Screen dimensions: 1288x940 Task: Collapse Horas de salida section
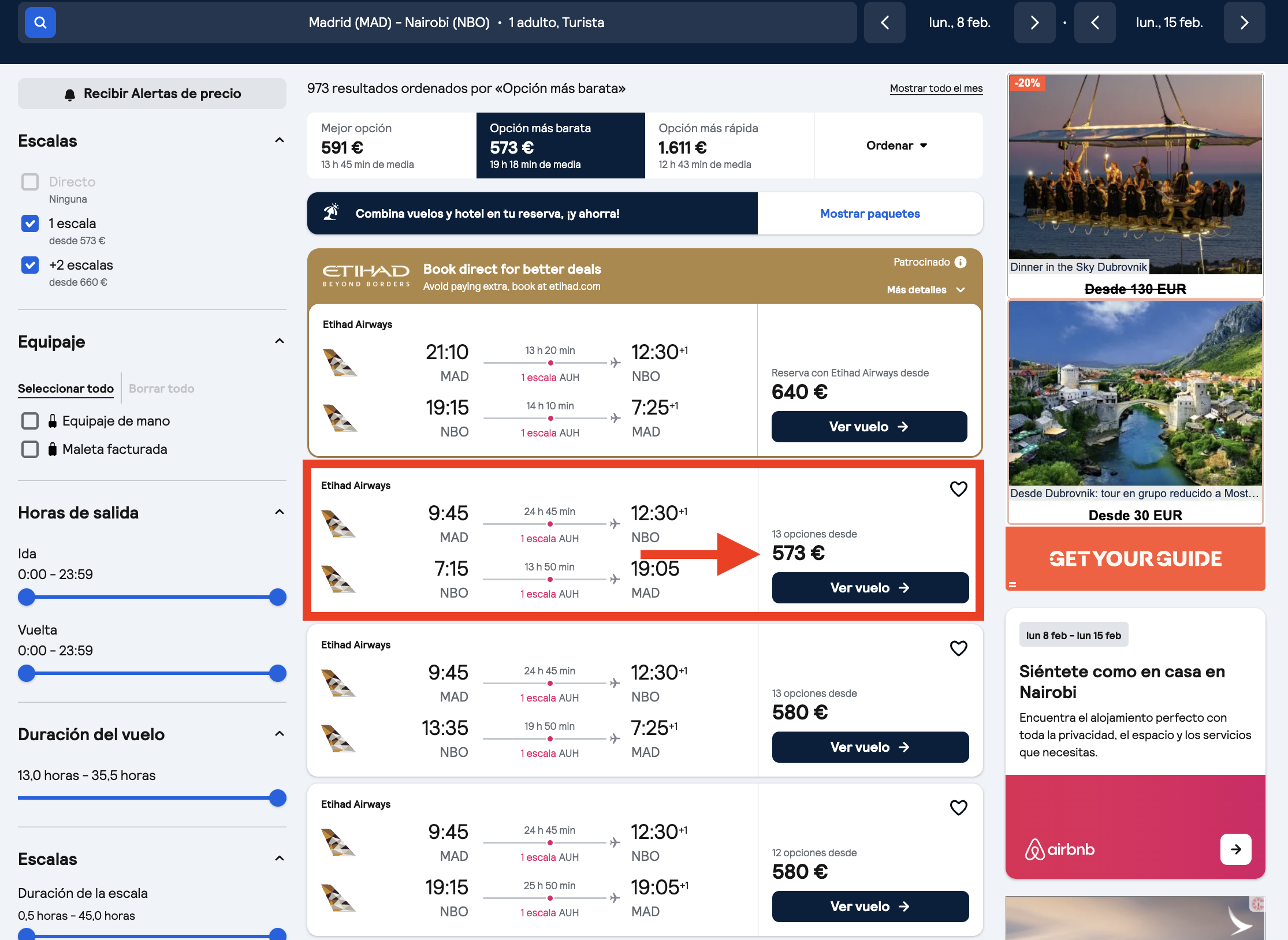click(x=280, y=512)
